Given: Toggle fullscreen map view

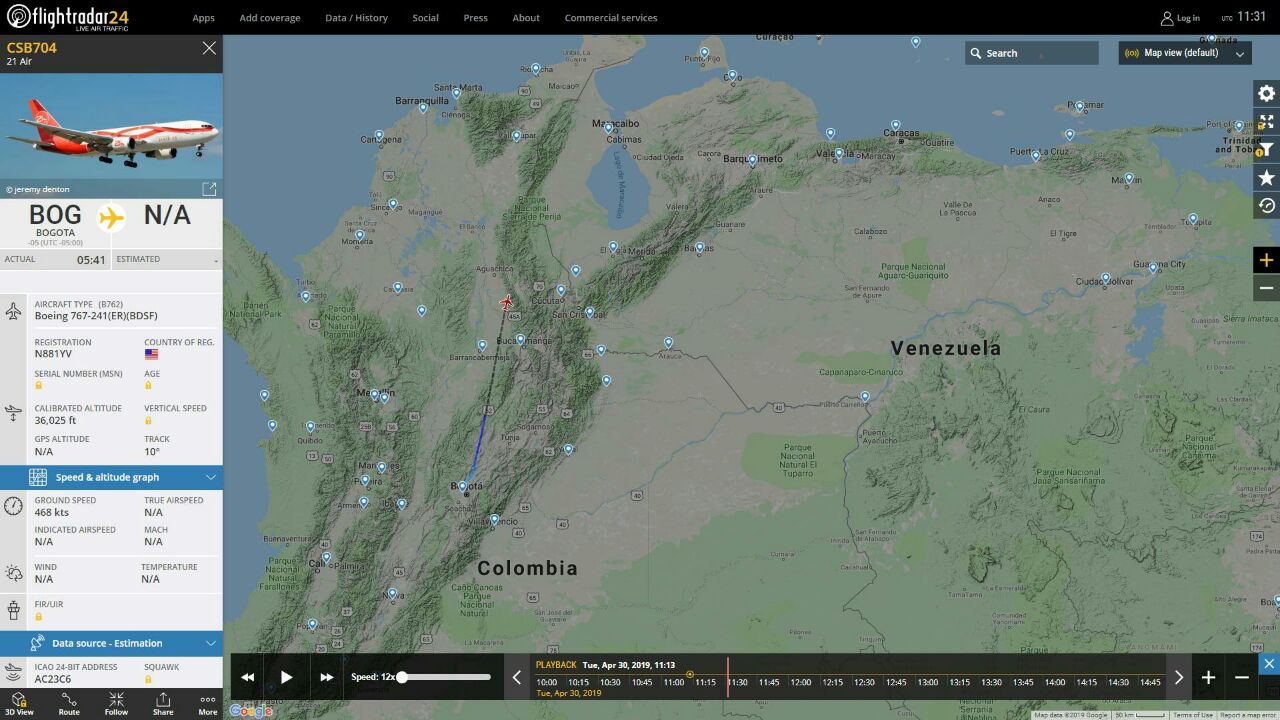Looking at the screenshot, I should click(1266, 121).
